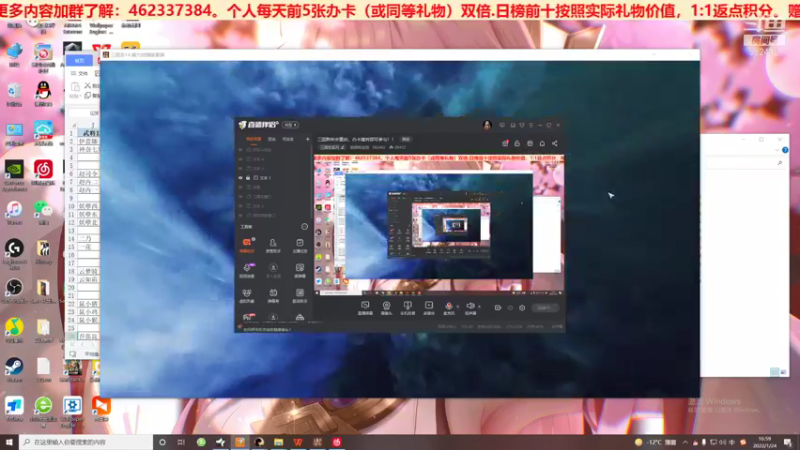
Task: Open the iTunes desktop icon
Action: tap(14, 212)
